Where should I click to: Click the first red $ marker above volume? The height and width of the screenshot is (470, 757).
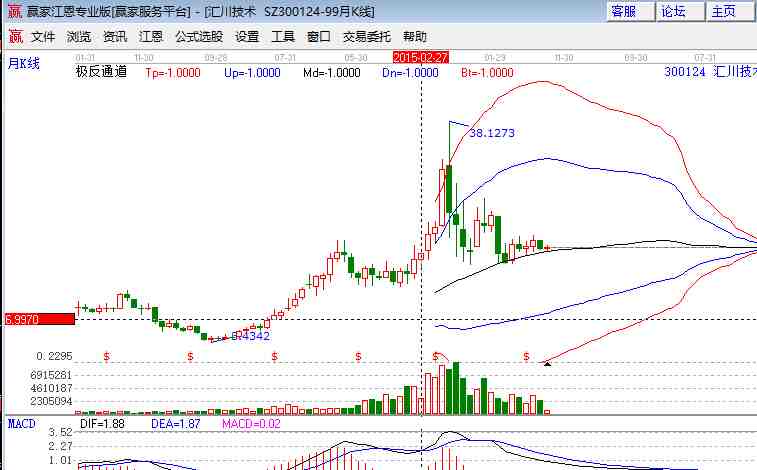point(107,357)
